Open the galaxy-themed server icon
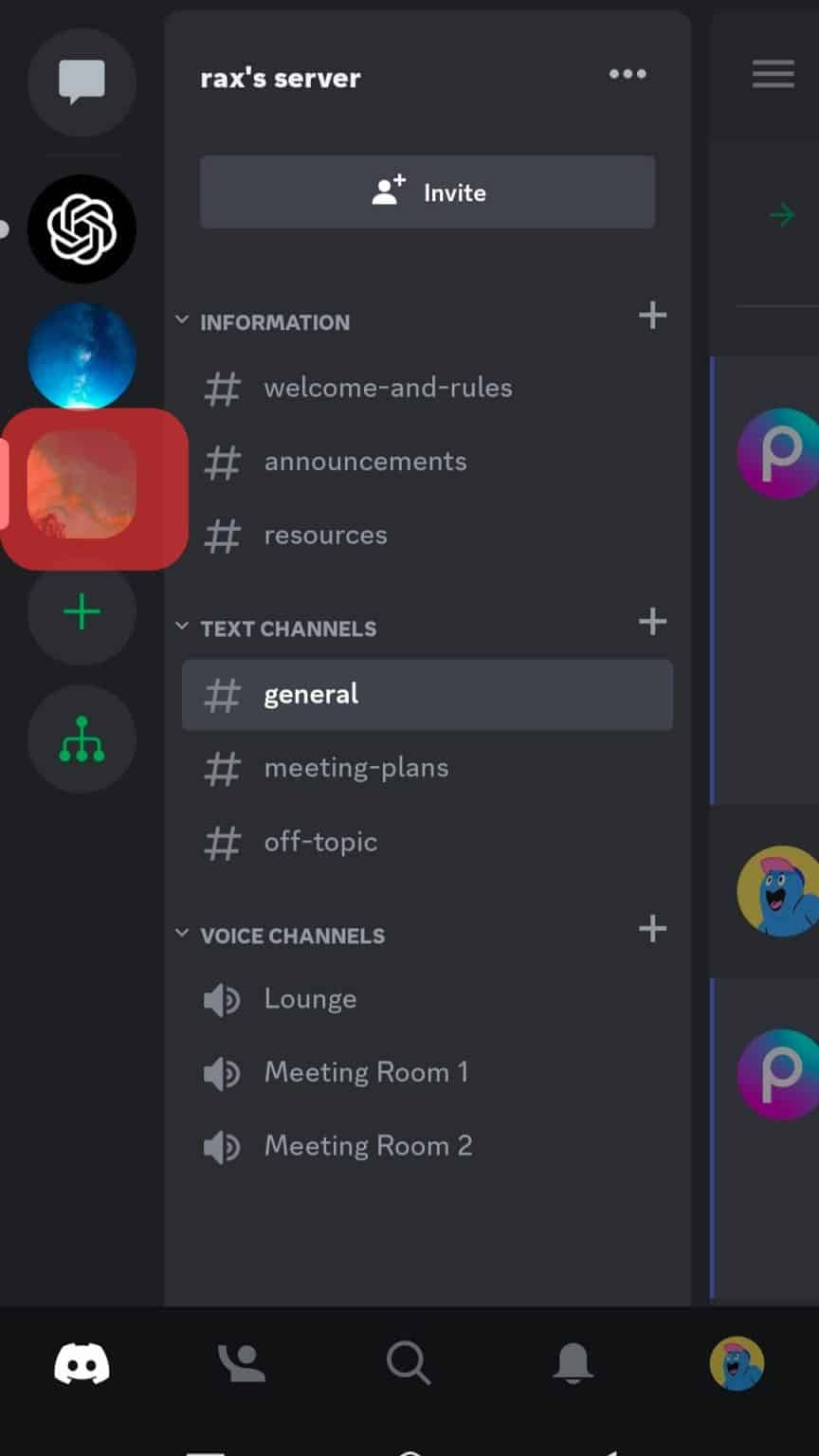Screen dimensions: 819x1456 coord(82,355)
